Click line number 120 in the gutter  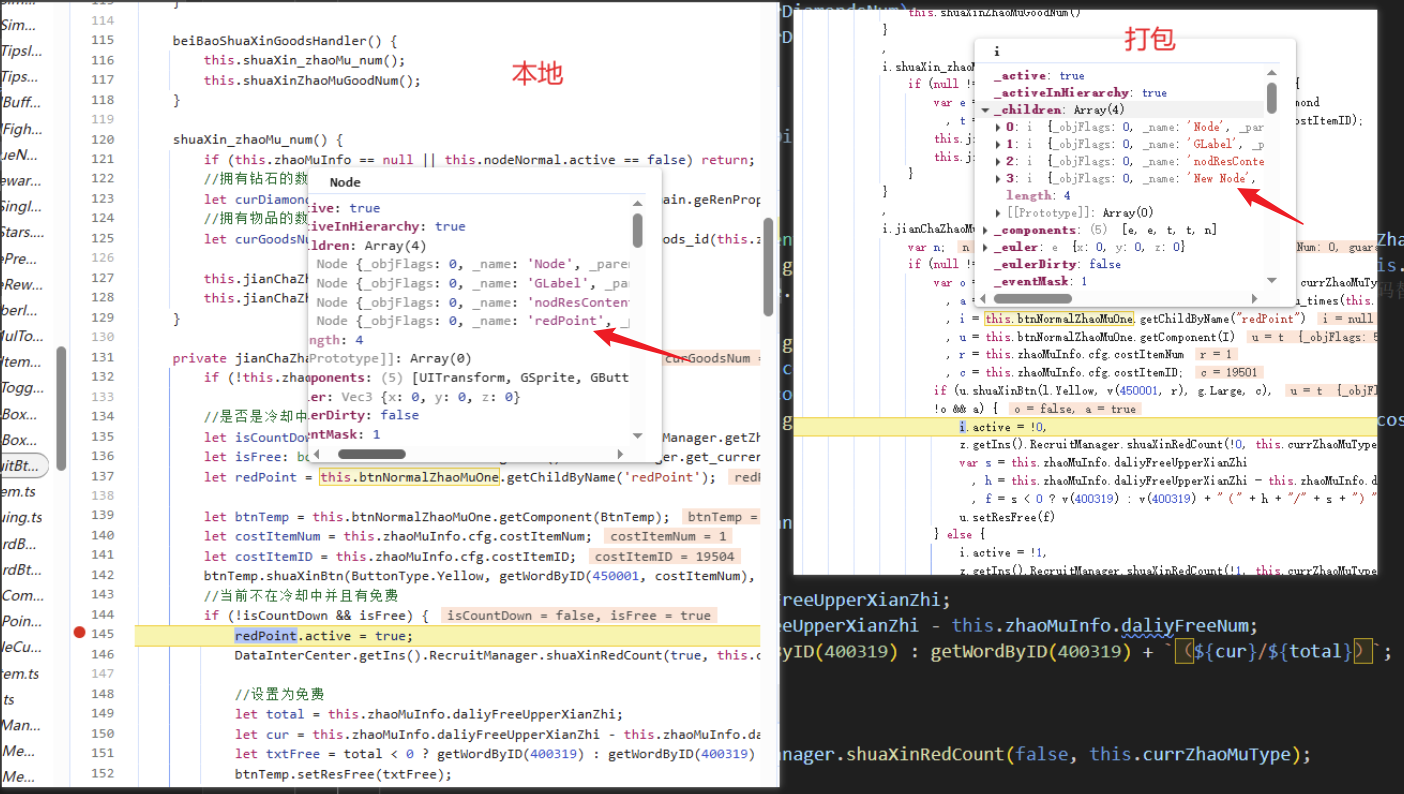tap(102, 140)
